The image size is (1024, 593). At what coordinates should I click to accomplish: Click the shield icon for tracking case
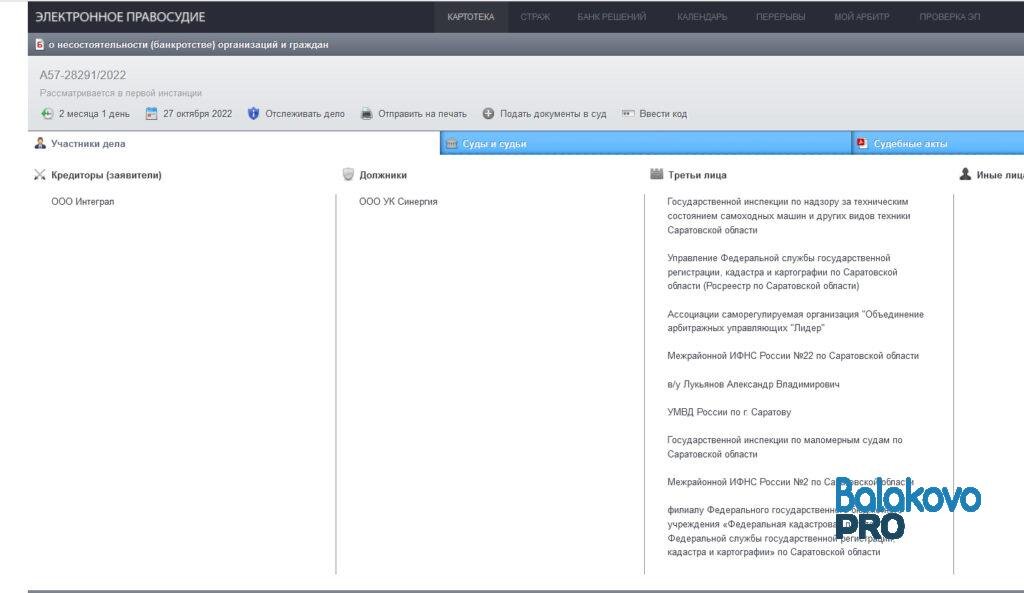point(253,114)
